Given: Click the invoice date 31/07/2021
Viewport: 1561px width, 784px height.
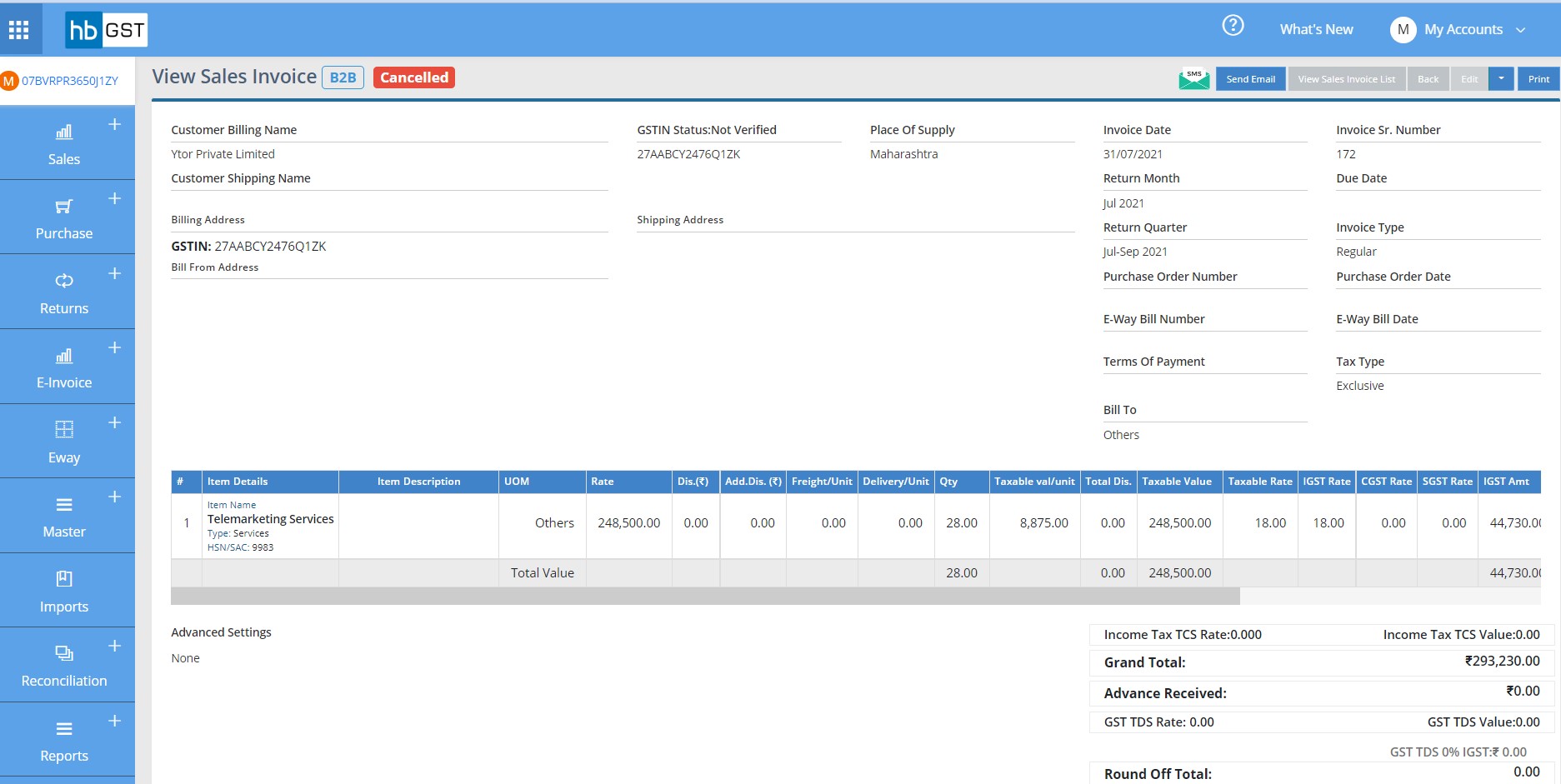Looking at the screenshot, I should (x=1133, y=154).
